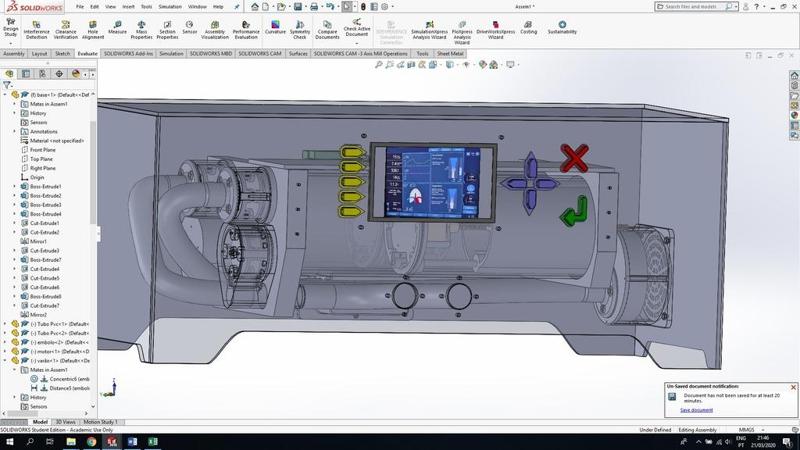Open the Simulation menu
The width and height of the screenshot is (800, 450).
[170, 6]
